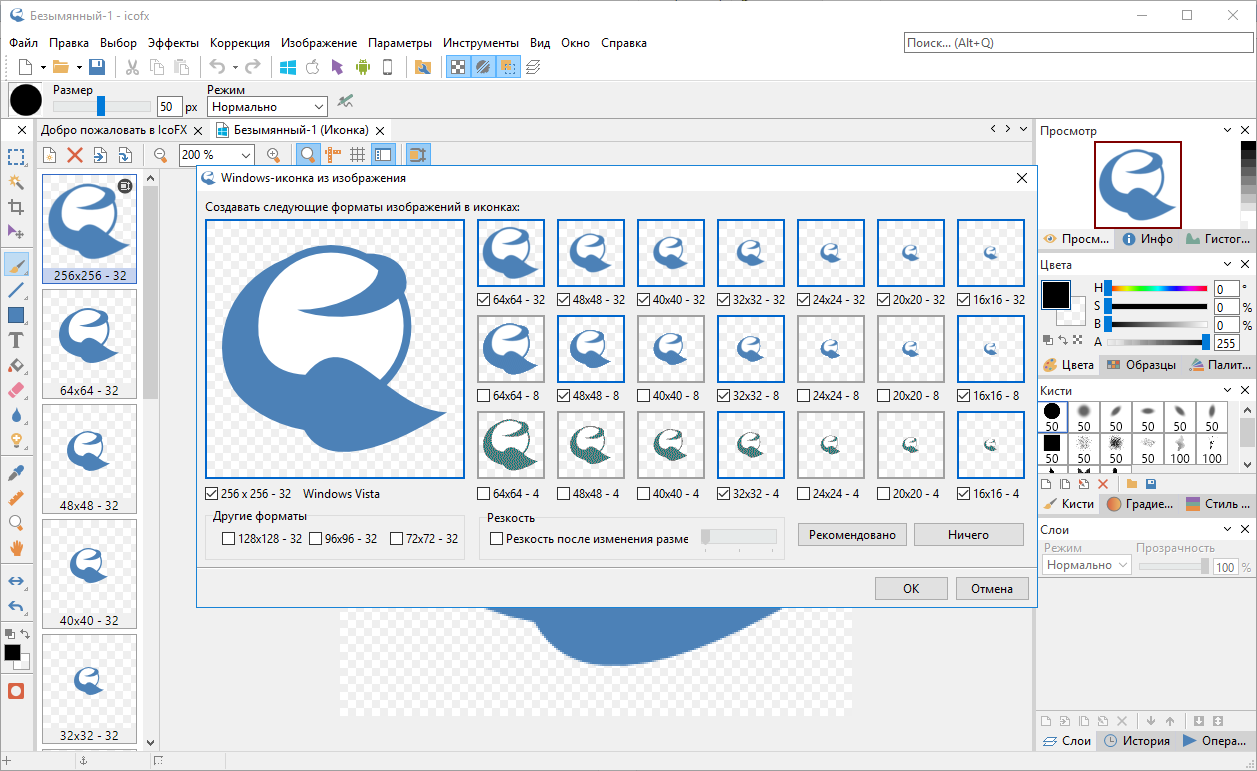
Task: Collapse the Просмотр panel chevron
Action: click(x=1228, y=131)
